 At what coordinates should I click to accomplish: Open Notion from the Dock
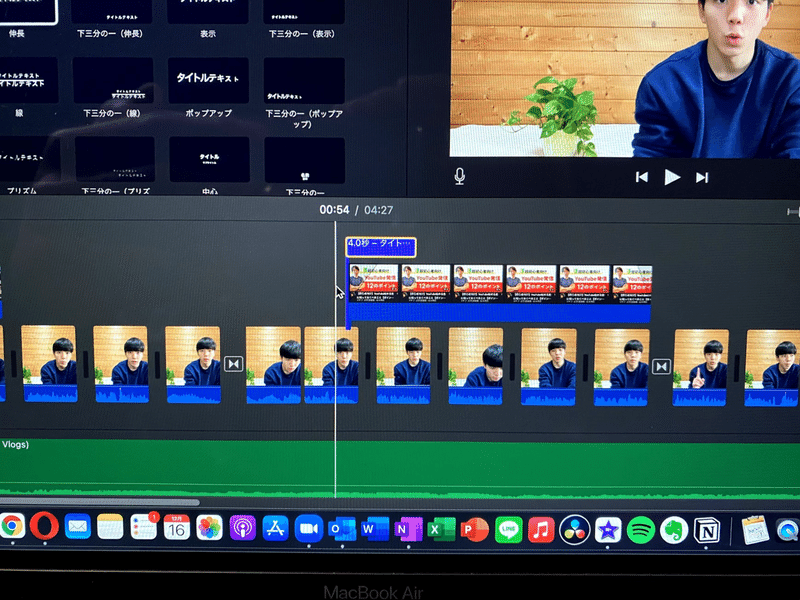click(x=707, y=531)
